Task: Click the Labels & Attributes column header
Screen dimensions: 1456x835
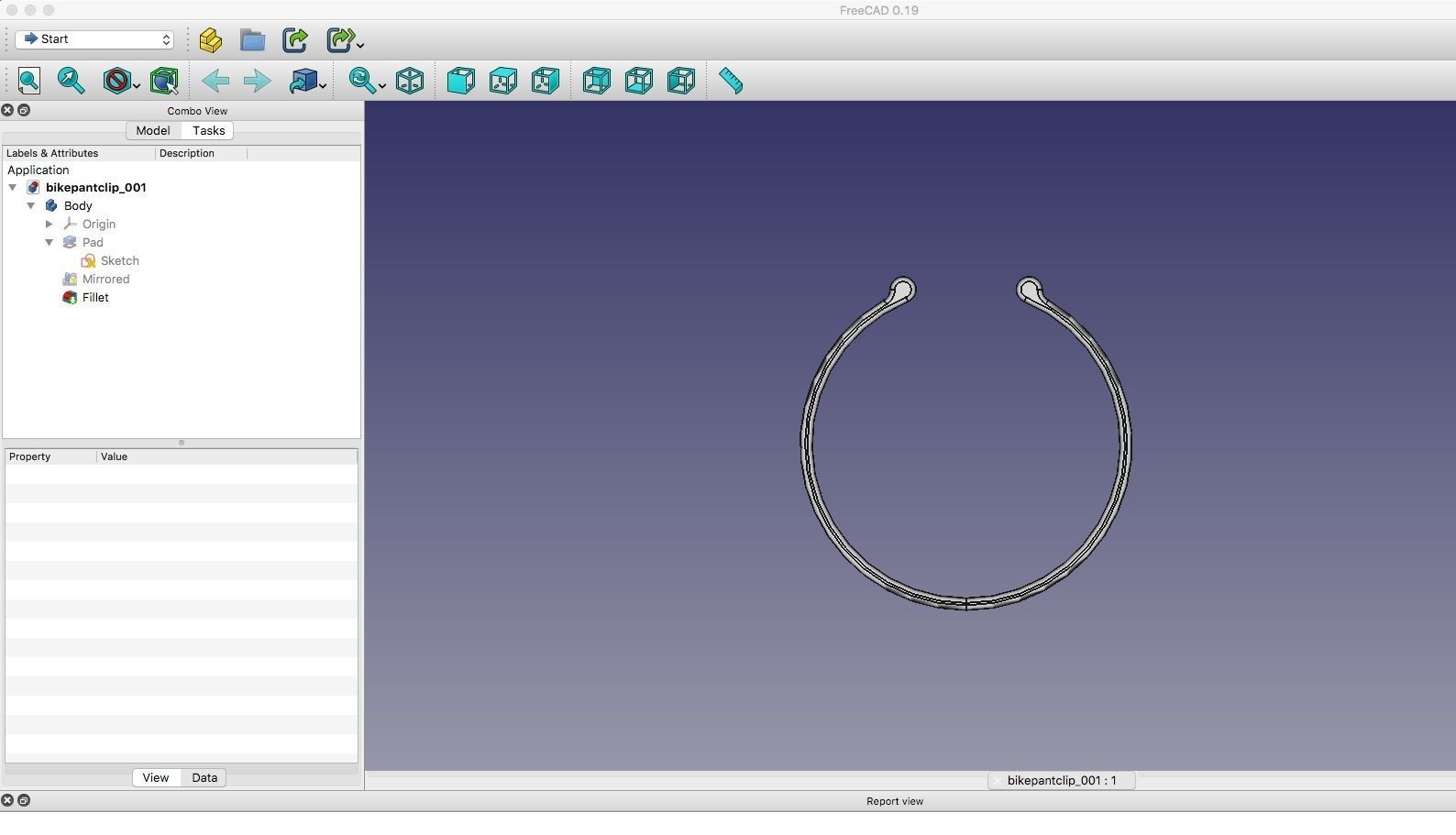Action: coord(79,153)
